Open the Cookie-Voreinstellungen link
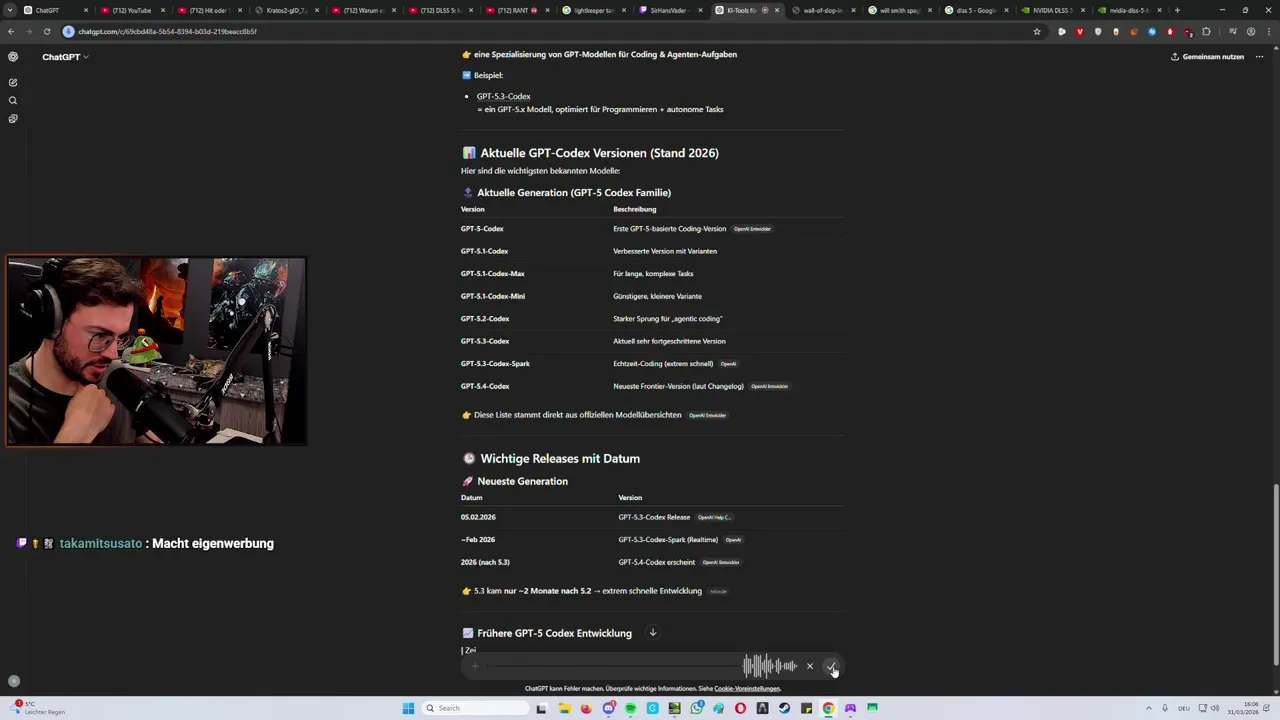Viewport: 1280px width, 720px height. point(747,688)
